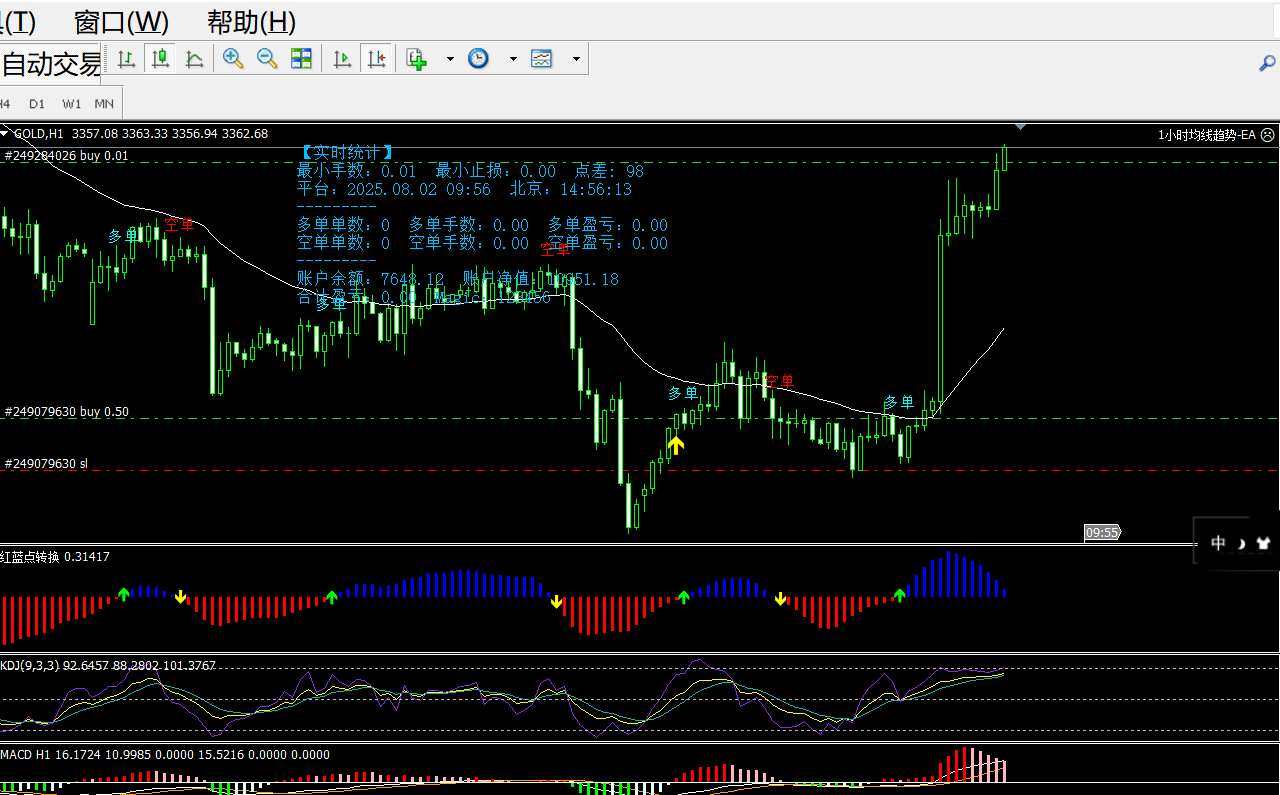Switch chart to line chart display
Image resolution: width=1280 pixels, height=795 pixels.
[x=194, y=59]
